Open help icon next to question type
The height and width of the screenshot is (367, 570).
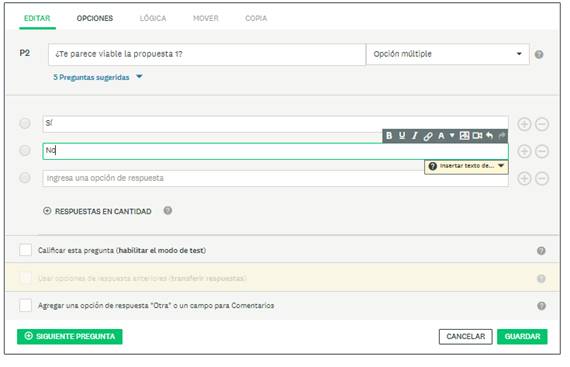(539, 55)
